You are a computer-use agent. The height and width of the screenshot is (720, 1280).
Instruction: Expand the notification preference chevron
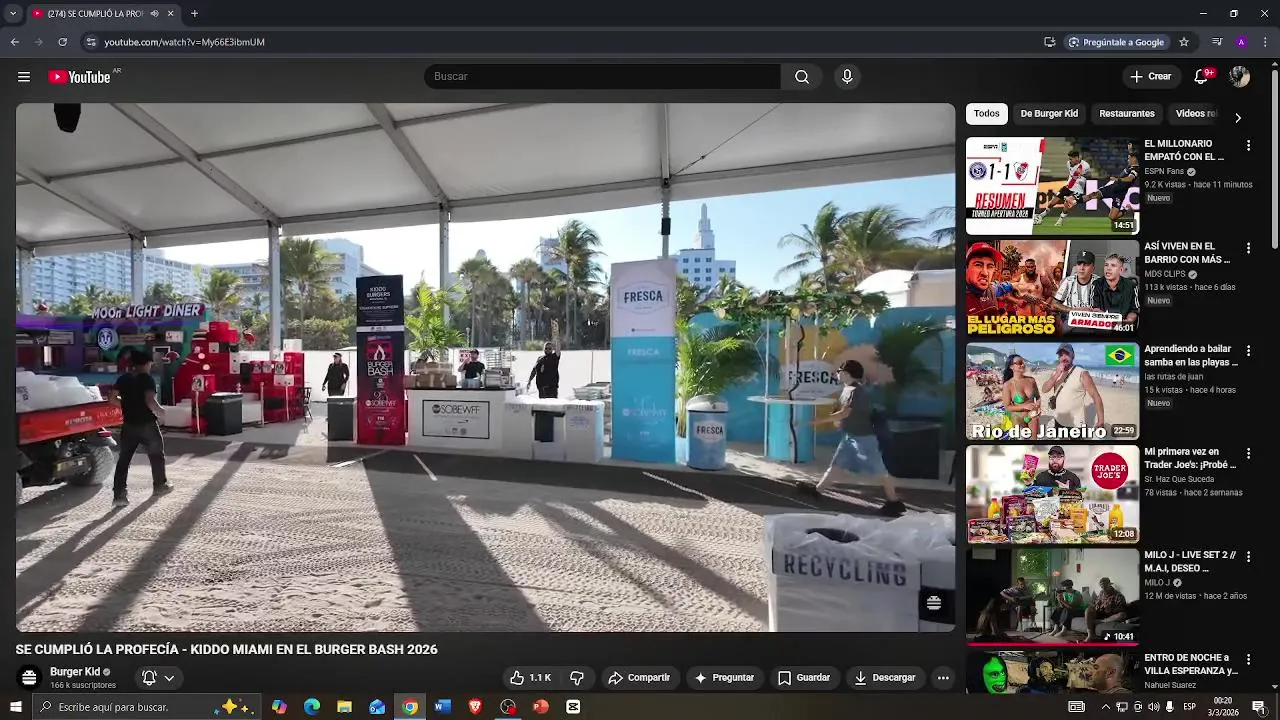(x=169, y=678)
